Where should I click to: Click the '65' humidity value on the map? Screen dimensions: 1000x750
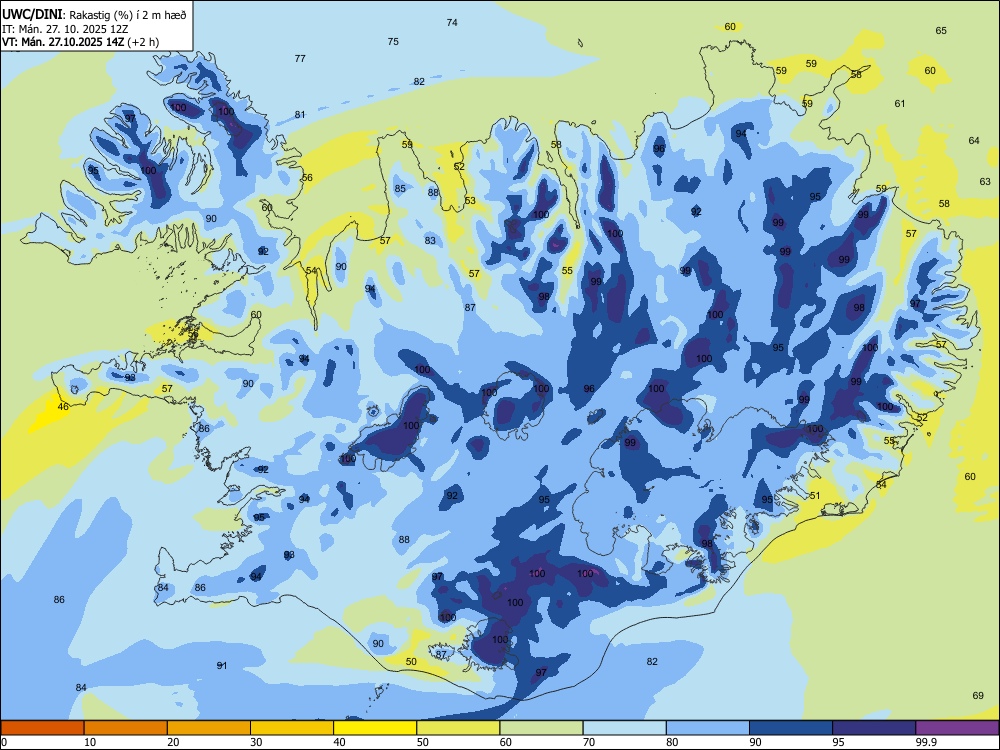[x=941, y=31]
